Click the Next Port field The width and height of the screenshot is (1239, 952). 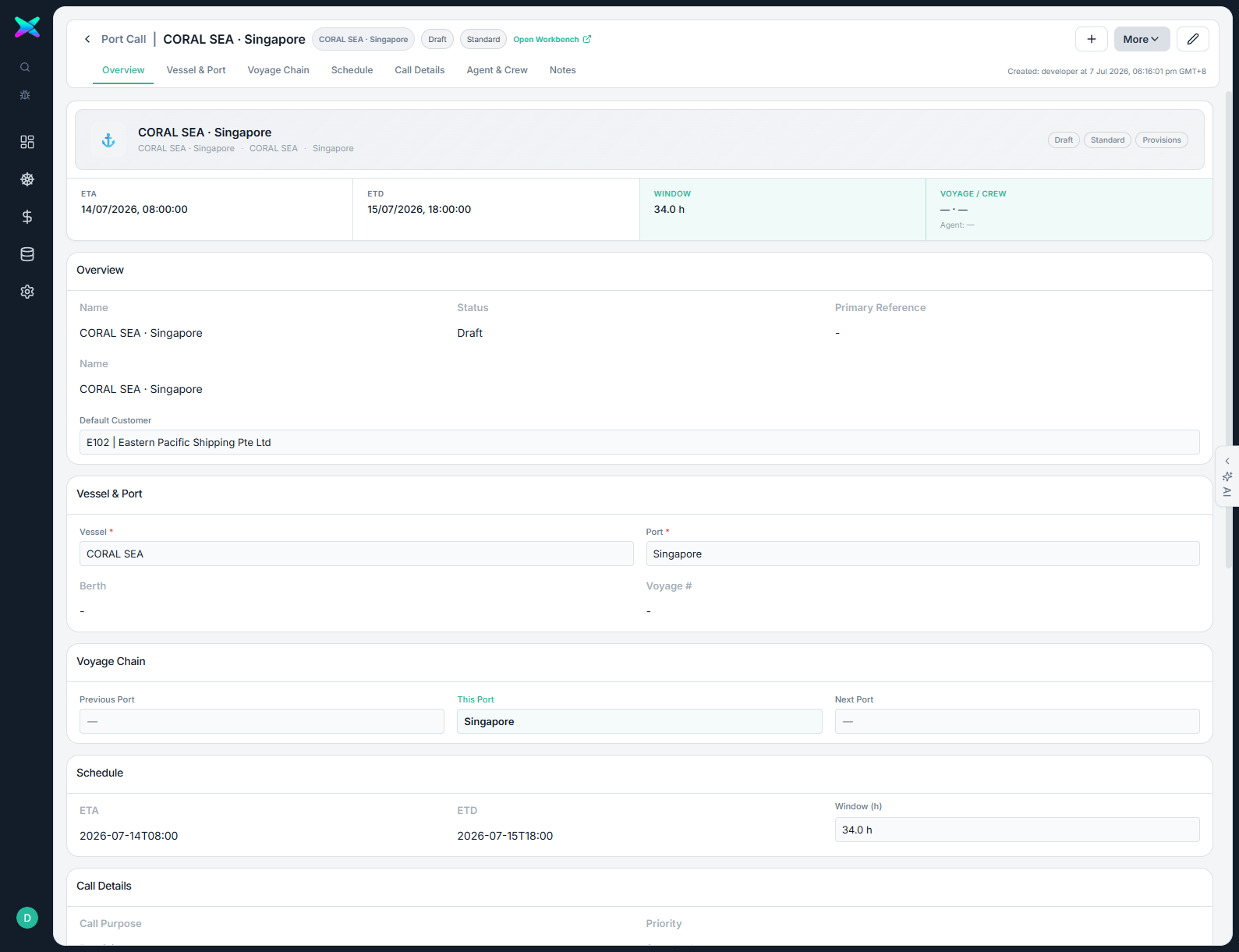pyautogui.click(x=1018, y=721)
